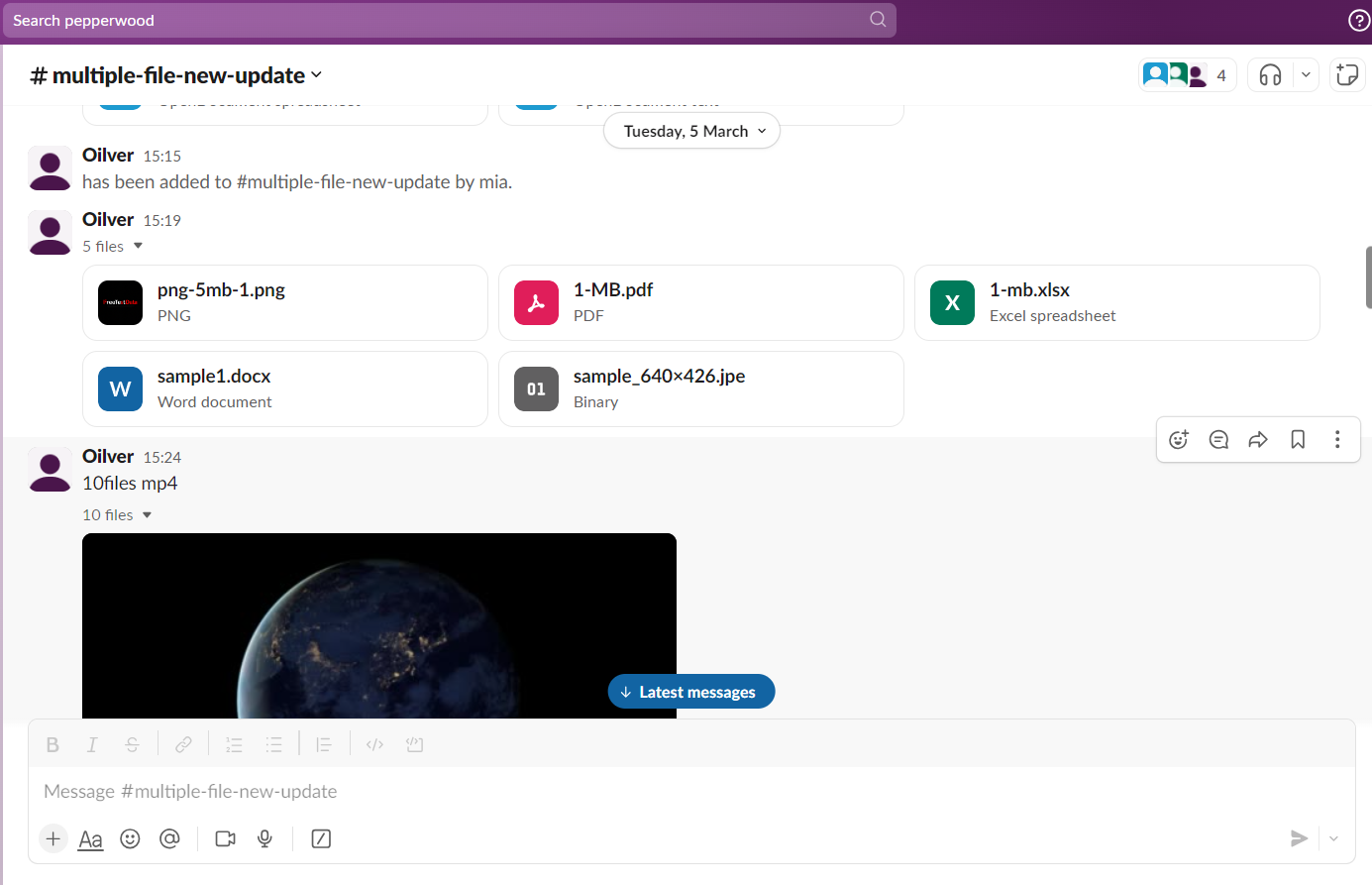Record an audio clip with microphone
This screenshot has height=885, width=1372.
(264, 838)
